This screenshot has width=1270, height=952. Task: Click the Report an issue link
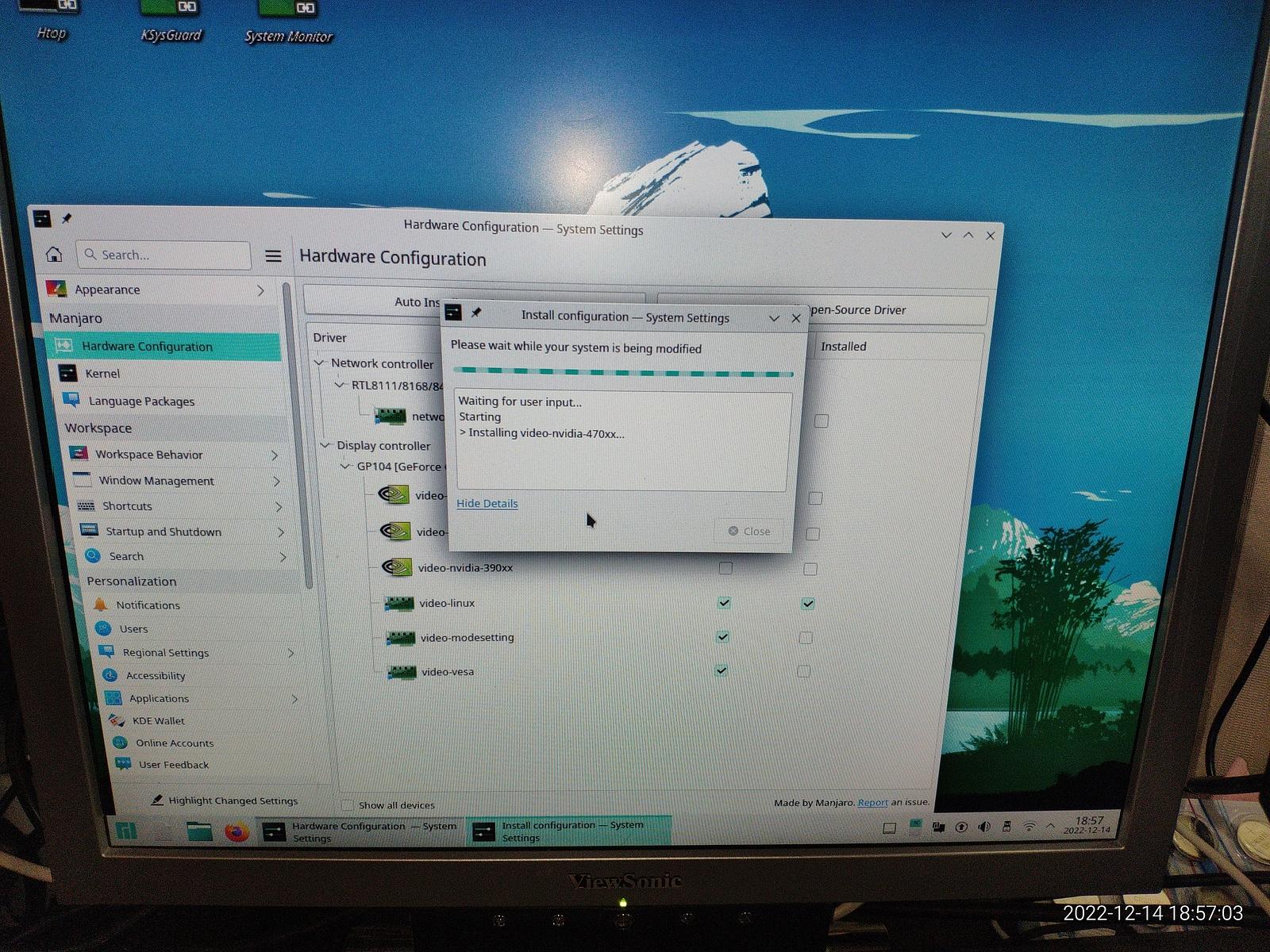tap(873, 802)
